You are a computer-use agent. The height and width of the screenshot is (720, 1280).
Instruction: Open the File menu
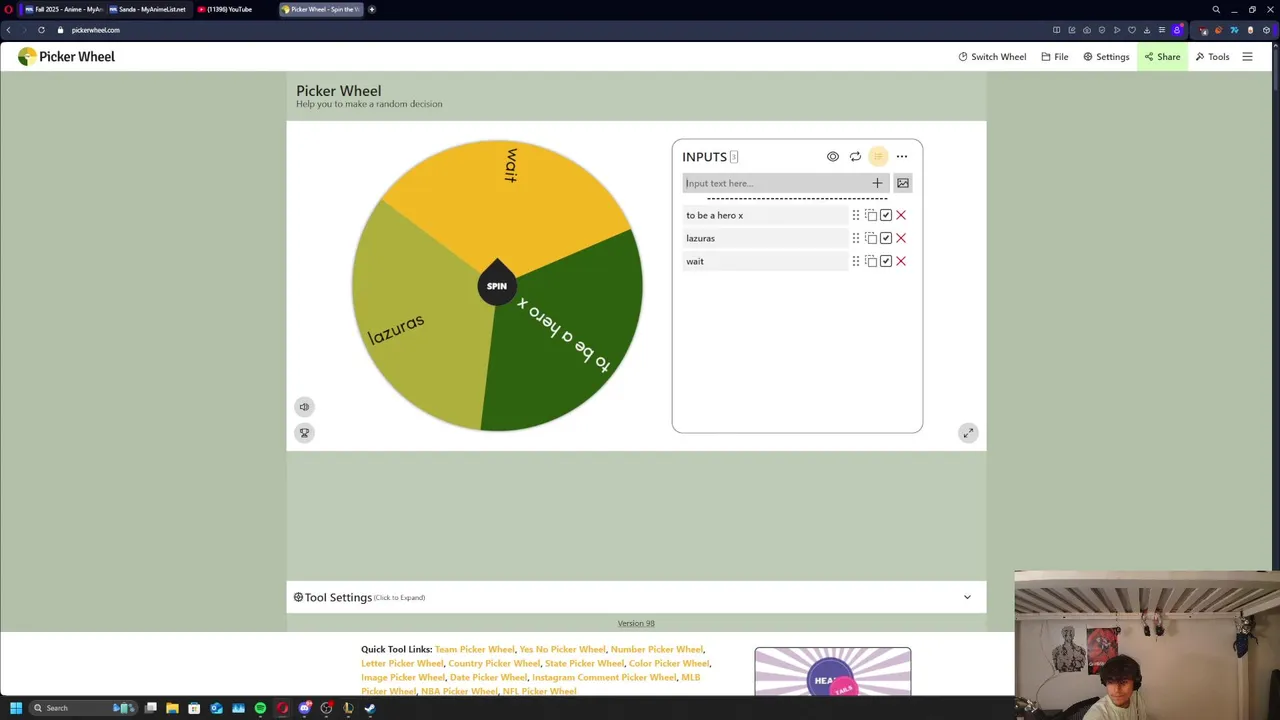pos(1055,57)
